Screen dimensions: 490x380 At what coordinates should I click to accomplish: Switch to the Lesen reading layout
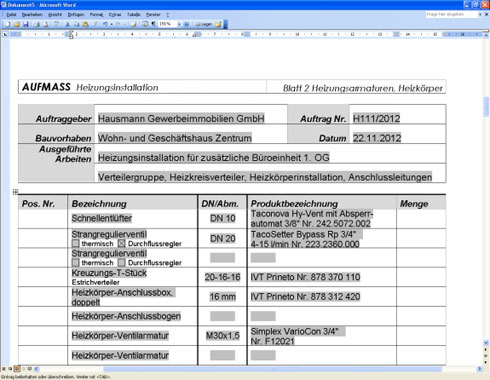203,24
